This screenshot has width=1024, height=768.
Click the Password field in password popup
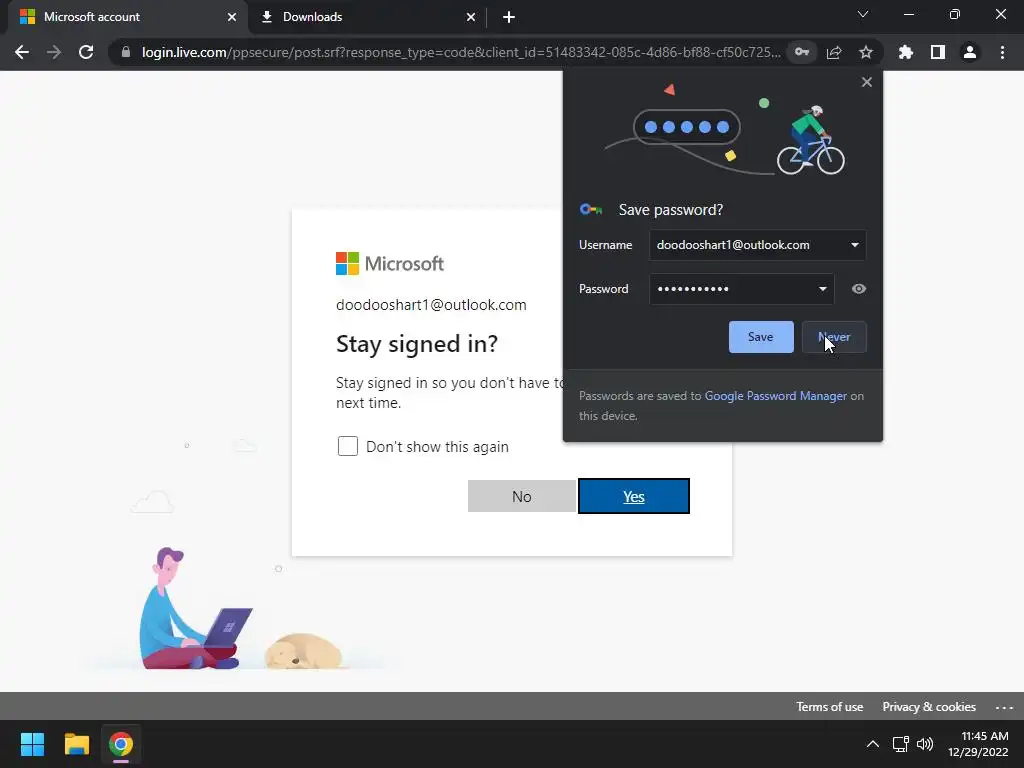[x=741, y=289]
